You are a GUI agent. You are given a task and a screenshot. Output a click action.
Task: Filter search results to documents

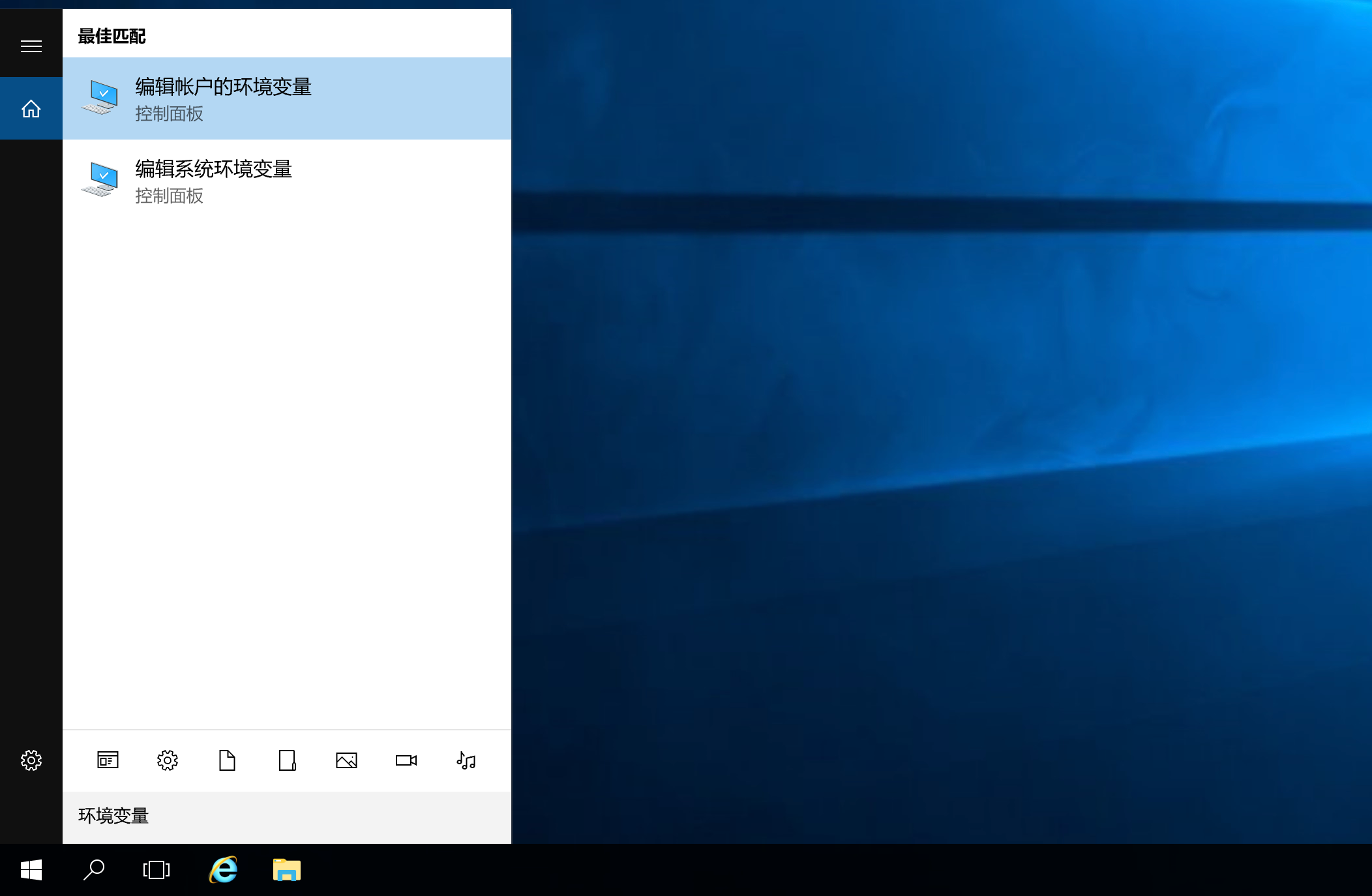tap(226, 760)
